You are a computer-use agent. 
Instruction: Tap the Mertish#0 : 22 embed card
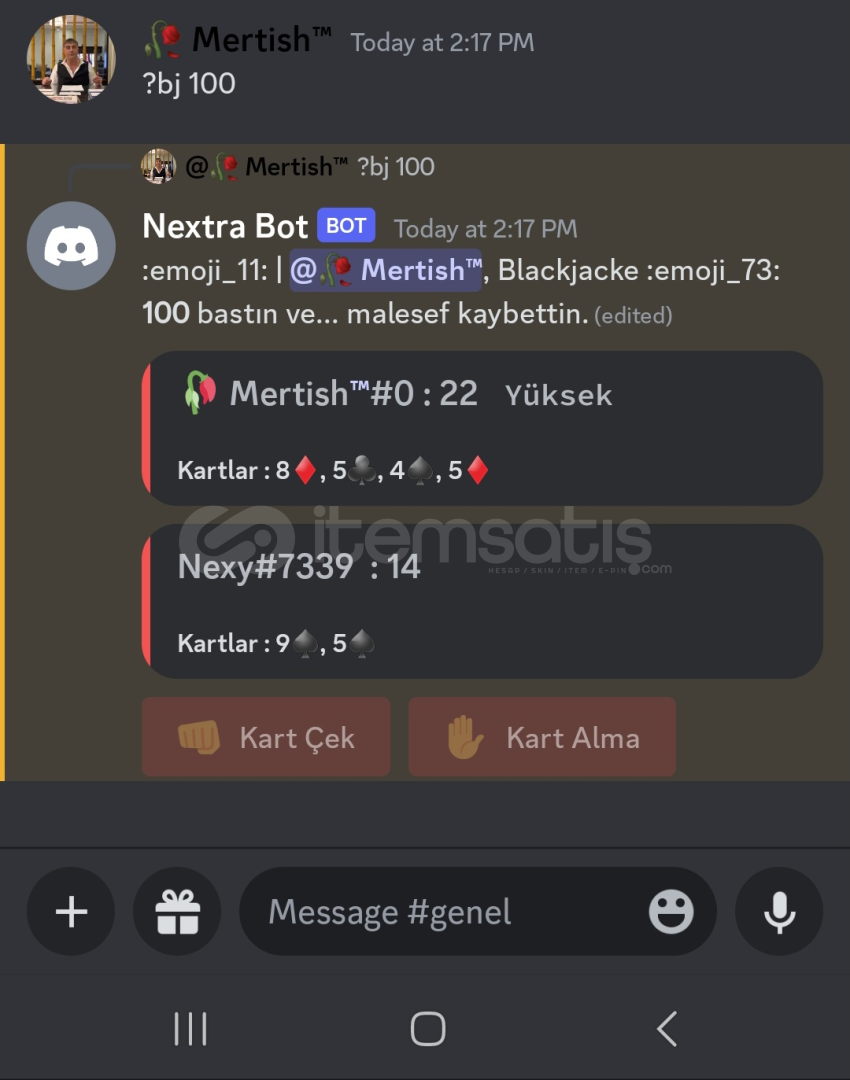coord(482,428)
